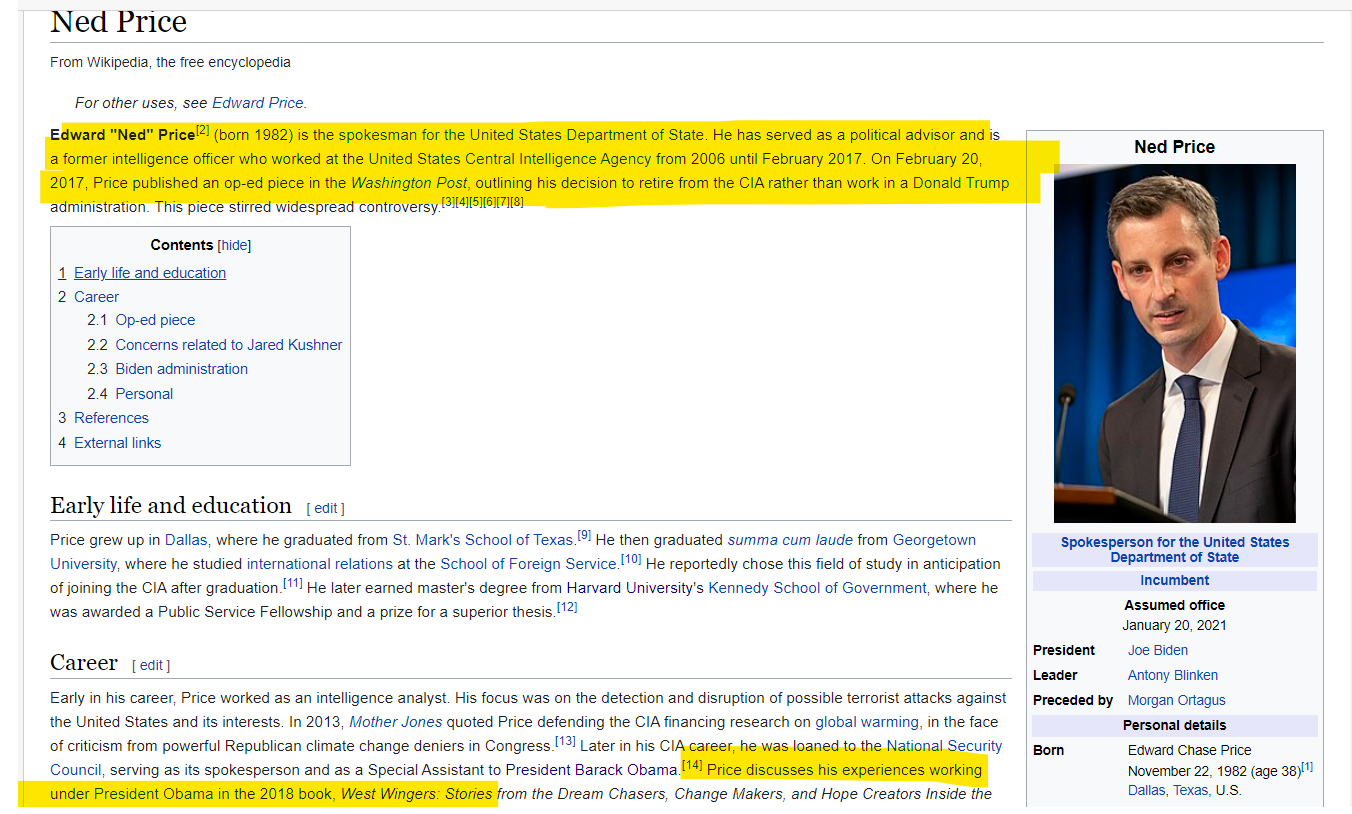Hide the Contents table via the hide toggle
The width and height of the screenshot is (1352, 814).
235,245
